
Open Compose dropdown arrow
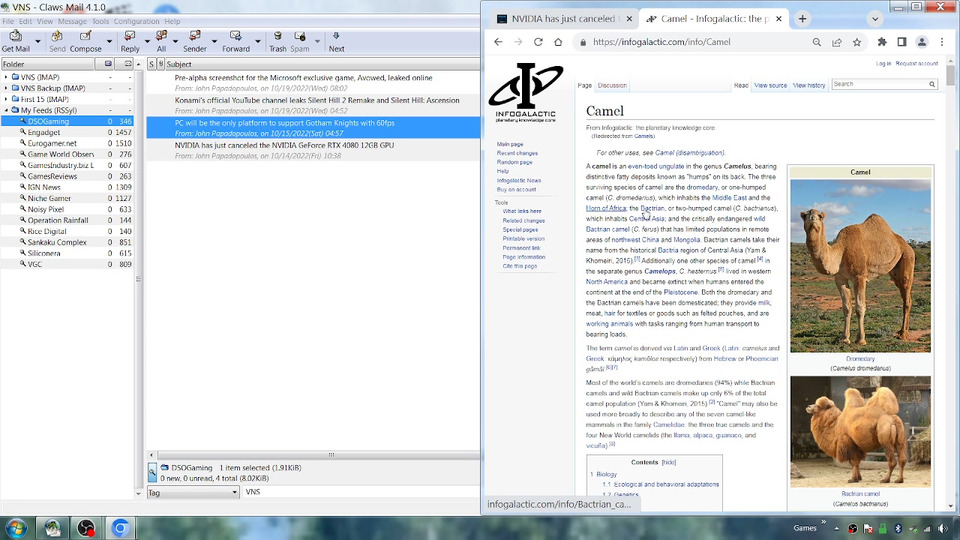[x=109, y=42]
